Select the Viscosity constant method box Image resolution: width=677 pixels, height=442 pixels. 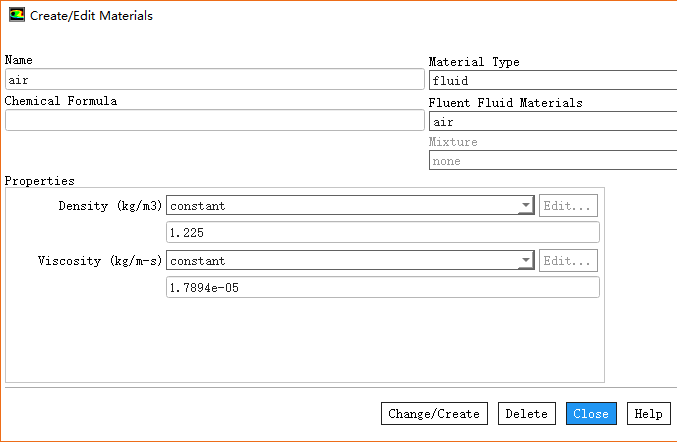[x=340, y=261]
